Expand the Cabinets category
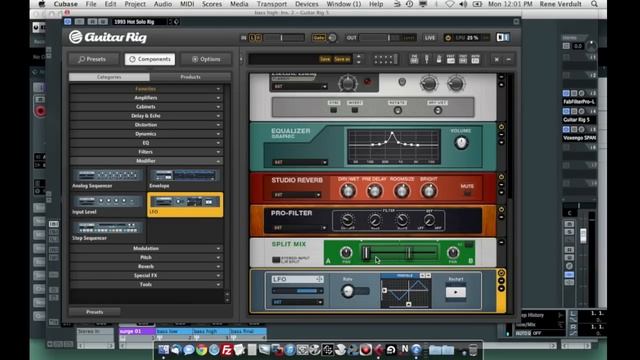Image resolution: width=640 pixels, height=360 pixels. (146, 107)
